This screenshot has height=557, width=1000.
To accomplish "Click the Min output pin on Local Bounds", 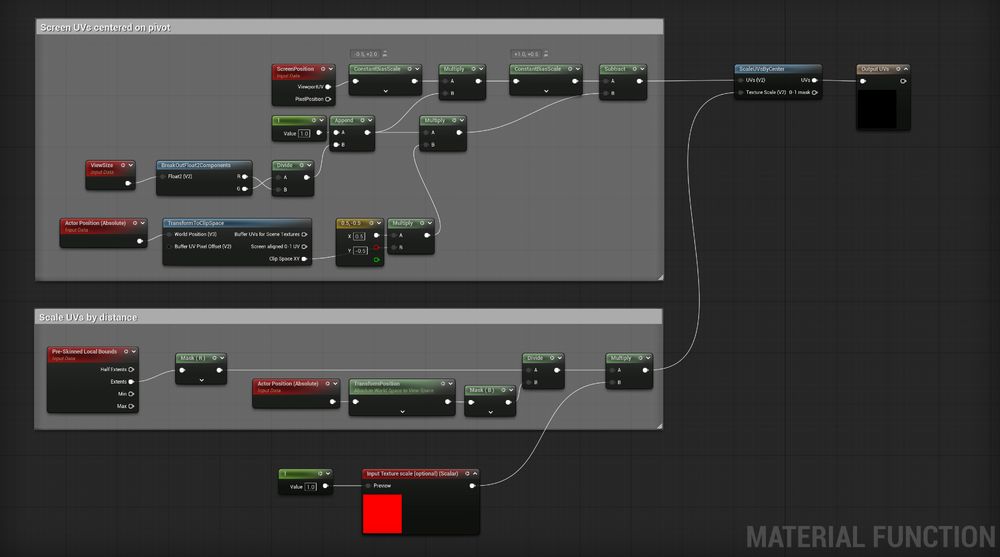I will [x=131, y=394].
